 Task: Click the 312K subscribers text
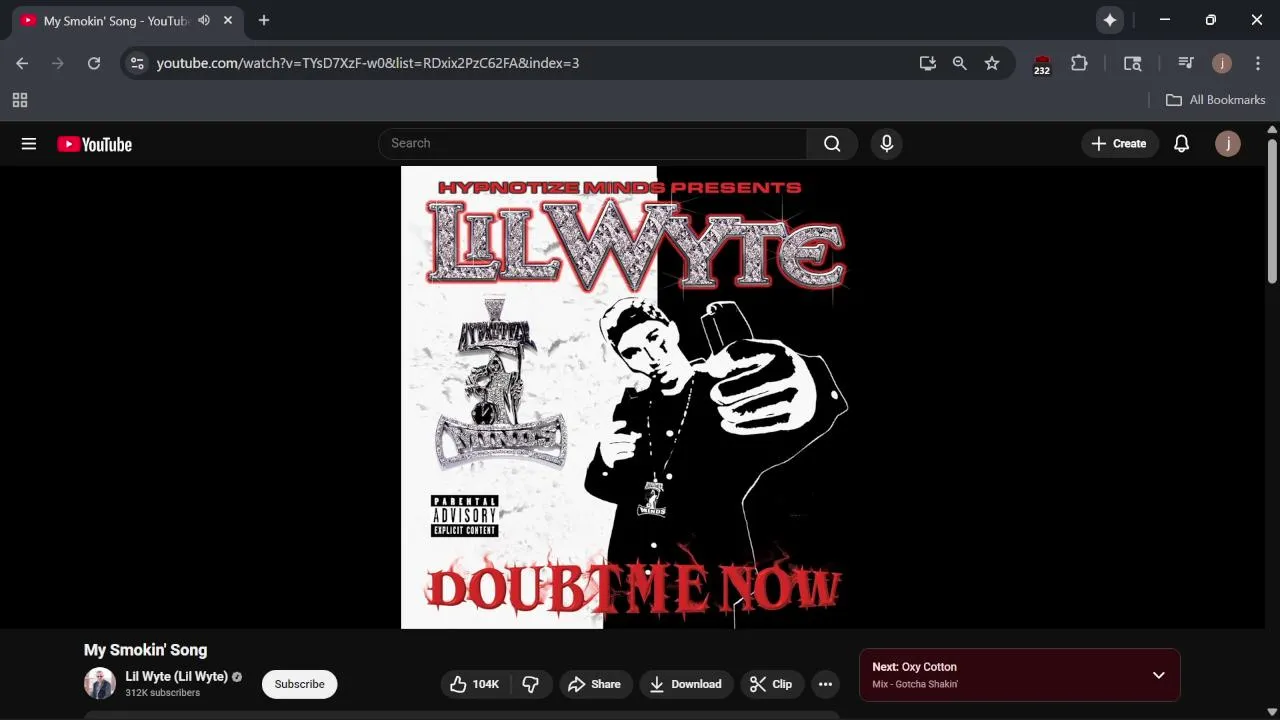click(163, 693)
